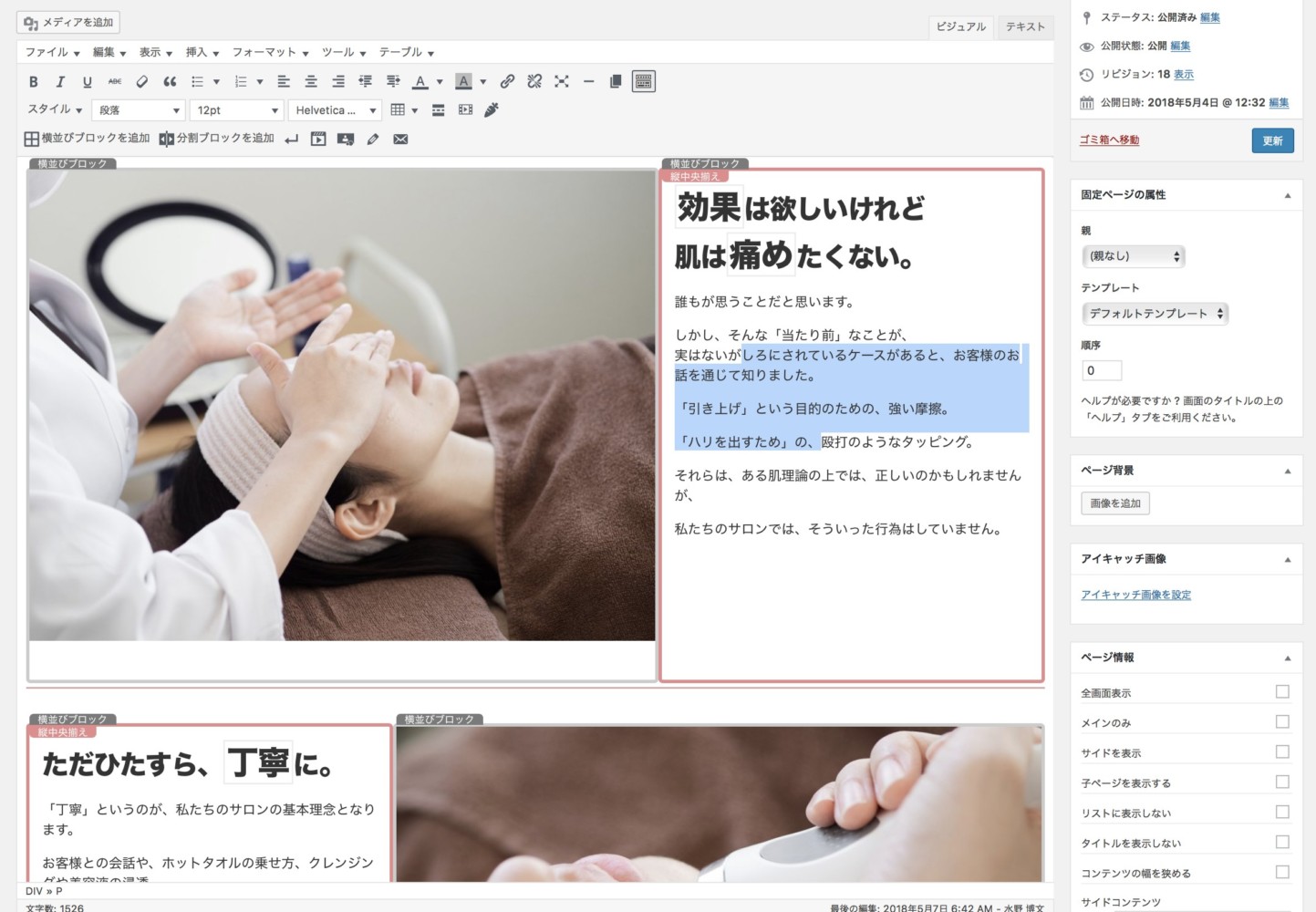Collapse the ページ背景 panel
The image size is (1316, 912).
click(x=1288, y=471)
